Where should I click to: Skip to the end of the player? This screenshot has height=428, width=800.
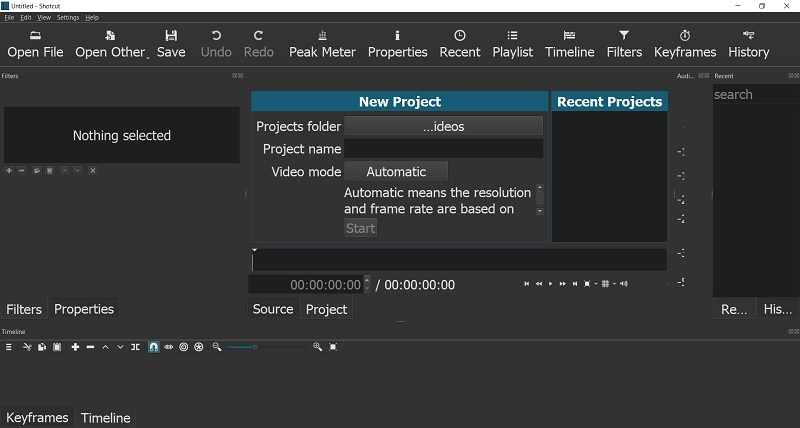point(574,284)
